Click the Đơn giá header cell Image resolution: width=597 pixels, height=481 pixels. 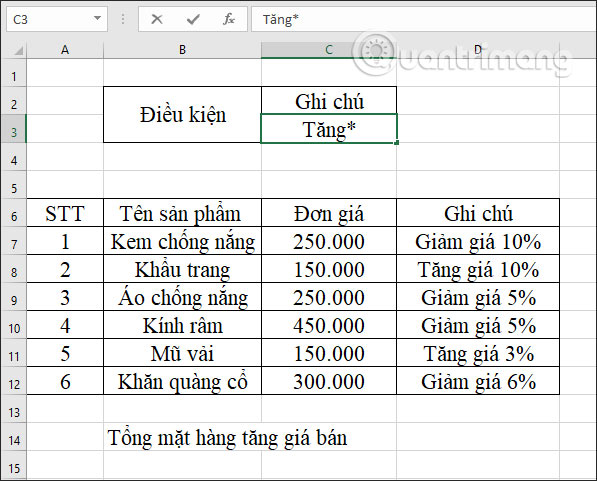[x=329, y=213]
